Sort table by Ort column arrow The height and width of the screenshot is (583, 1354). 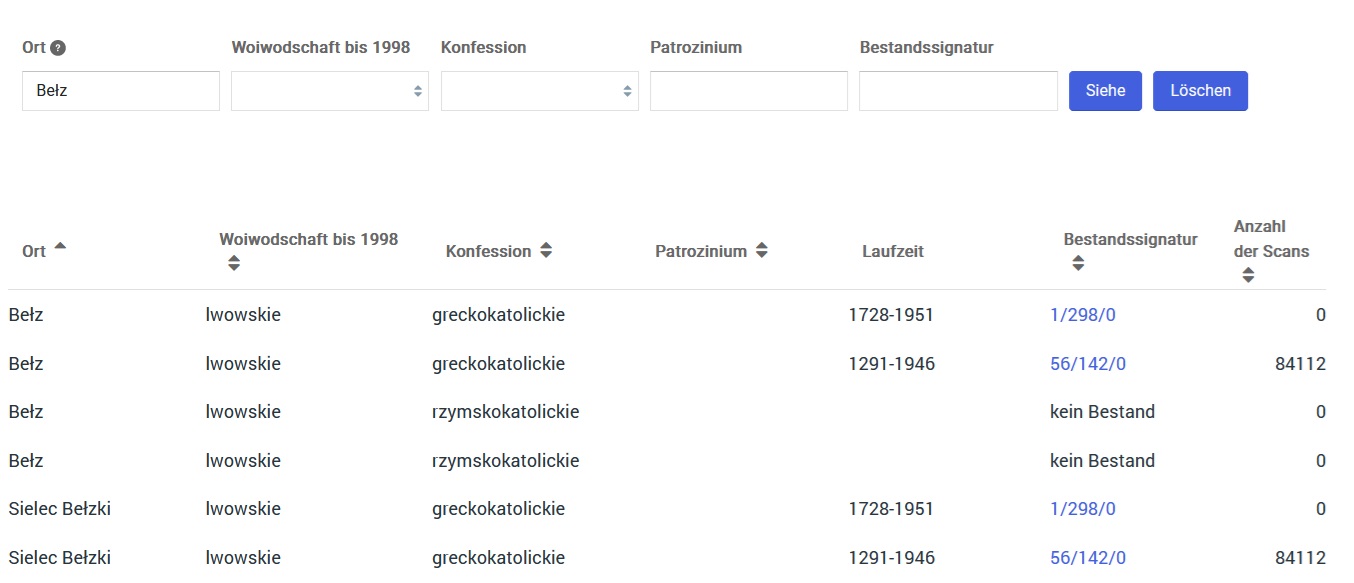coord(60,246)
